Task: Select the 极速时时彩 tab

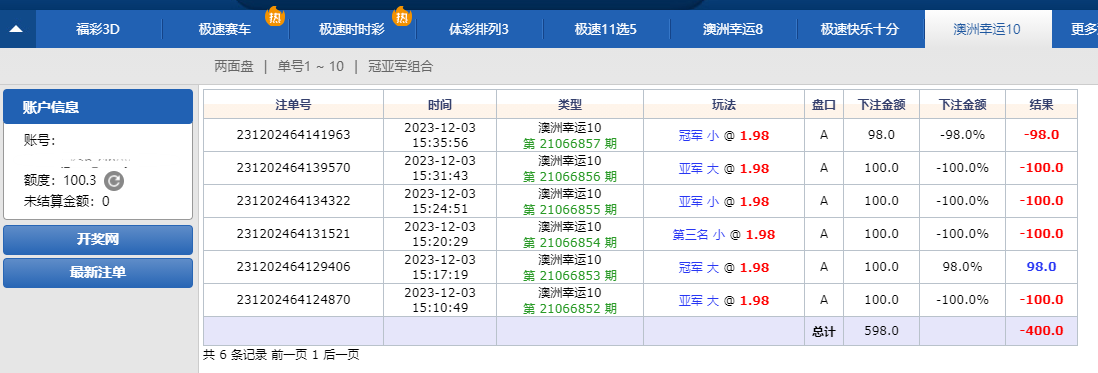Action: 352,29
